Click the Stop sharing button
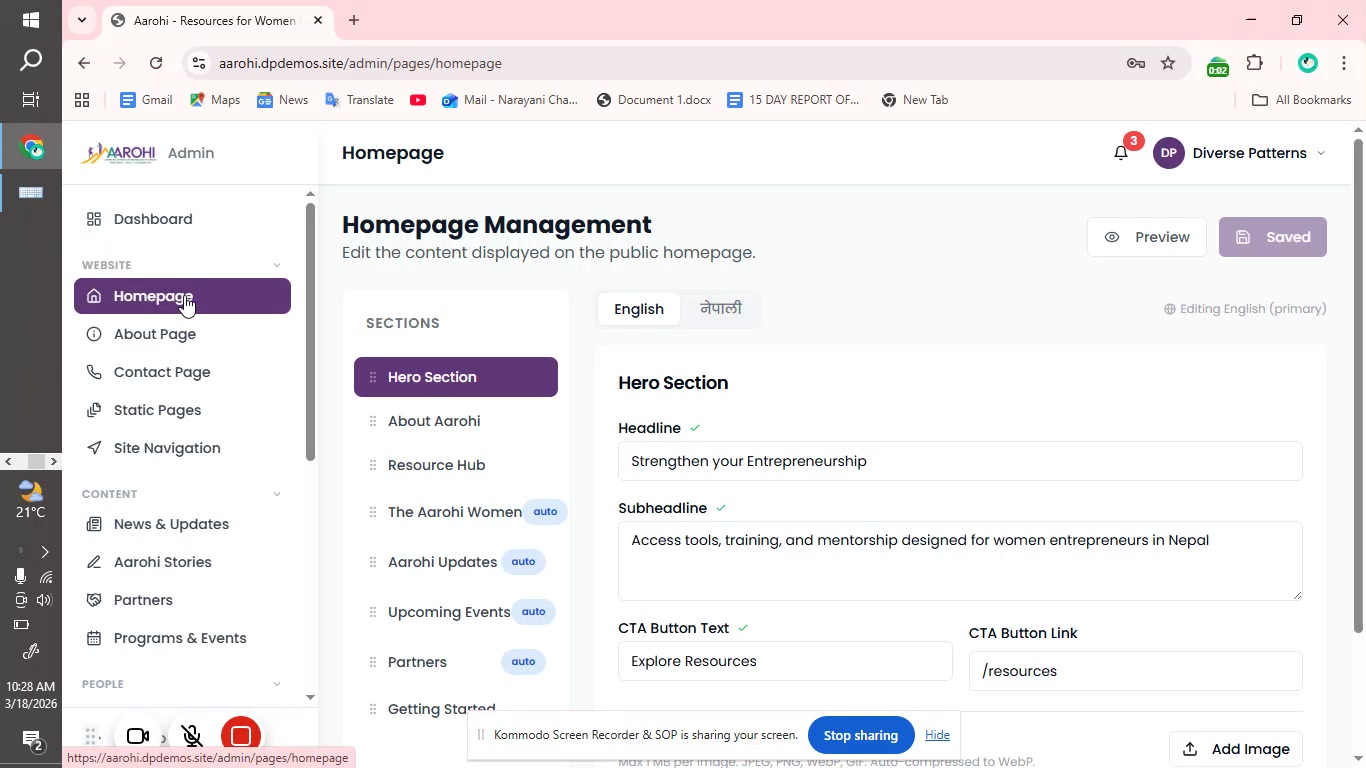1366x768 pixels. (860, 735)
